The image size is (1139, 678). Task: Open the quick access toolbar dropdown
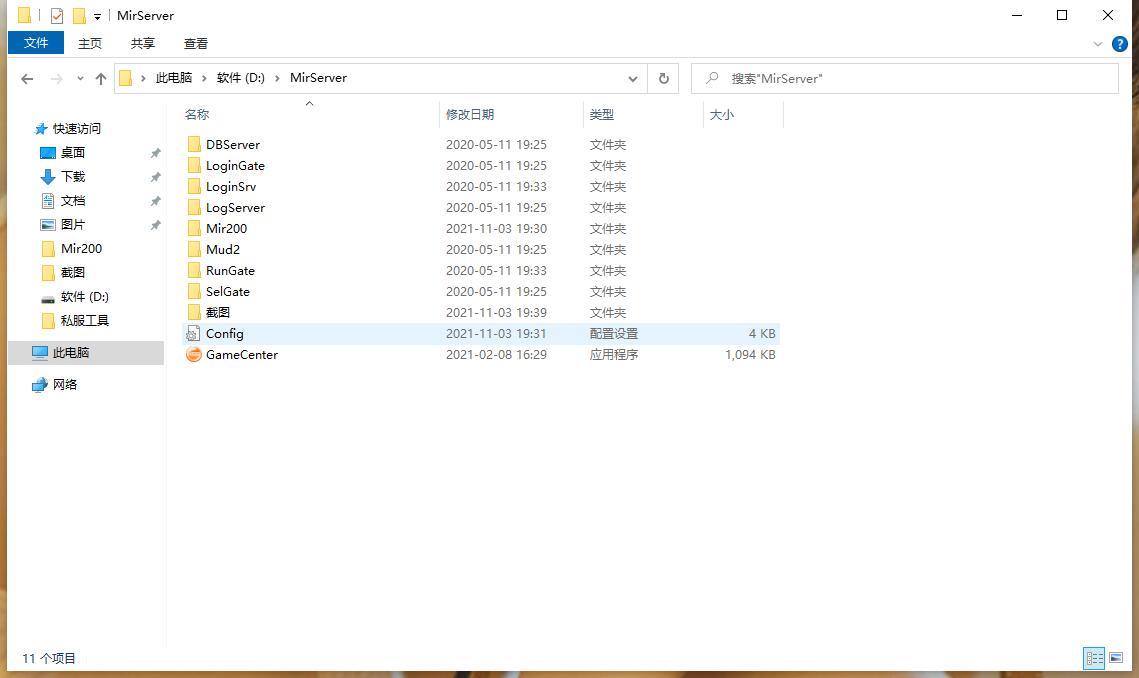coord(97,17)
